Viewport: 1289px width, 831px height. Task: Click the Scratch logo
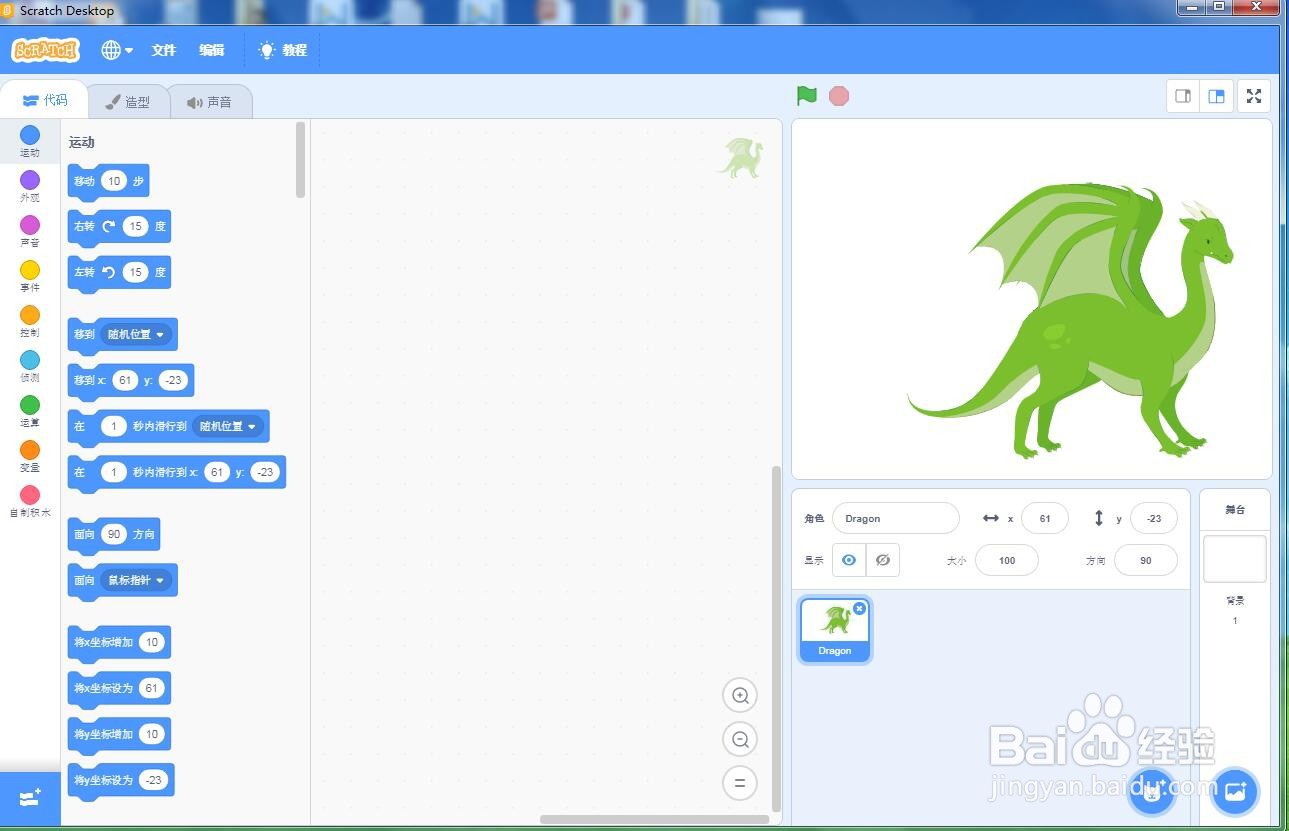click(x=45, y=50)
